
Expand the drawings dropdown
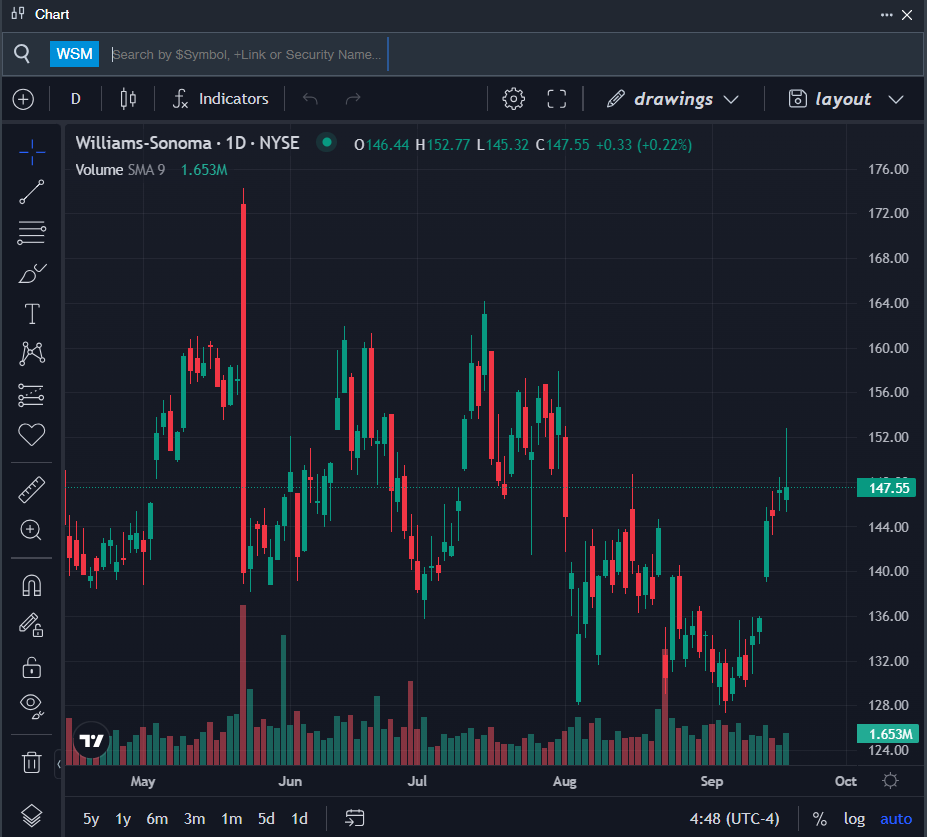pyautogui.click(x=673, y=99)
